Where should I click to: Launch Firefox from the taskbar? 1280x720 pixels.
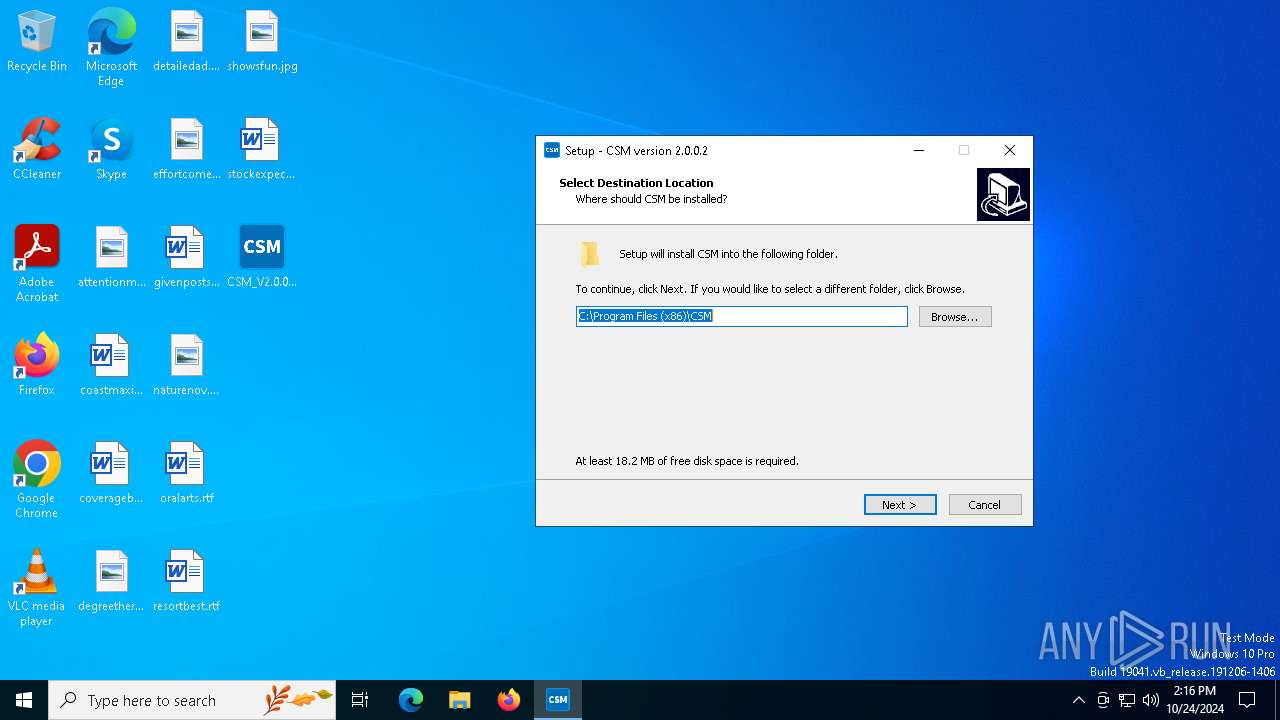509,700
